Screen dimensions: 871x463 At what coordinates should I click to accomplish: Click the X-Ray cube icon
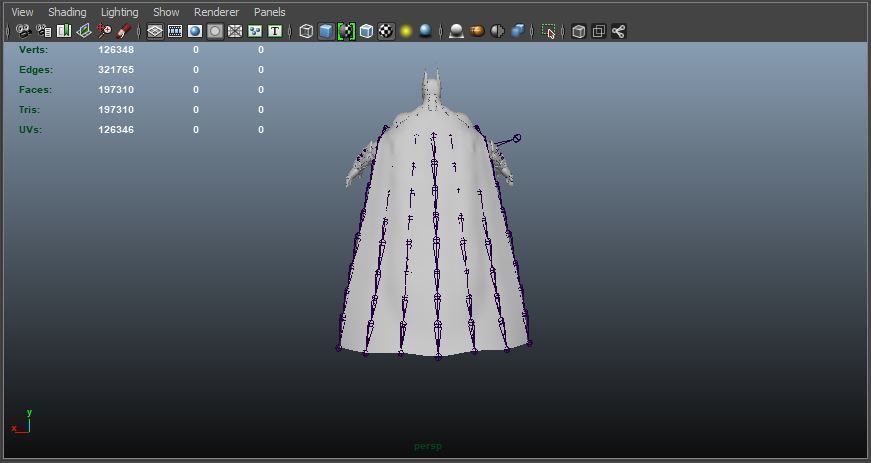578,31
